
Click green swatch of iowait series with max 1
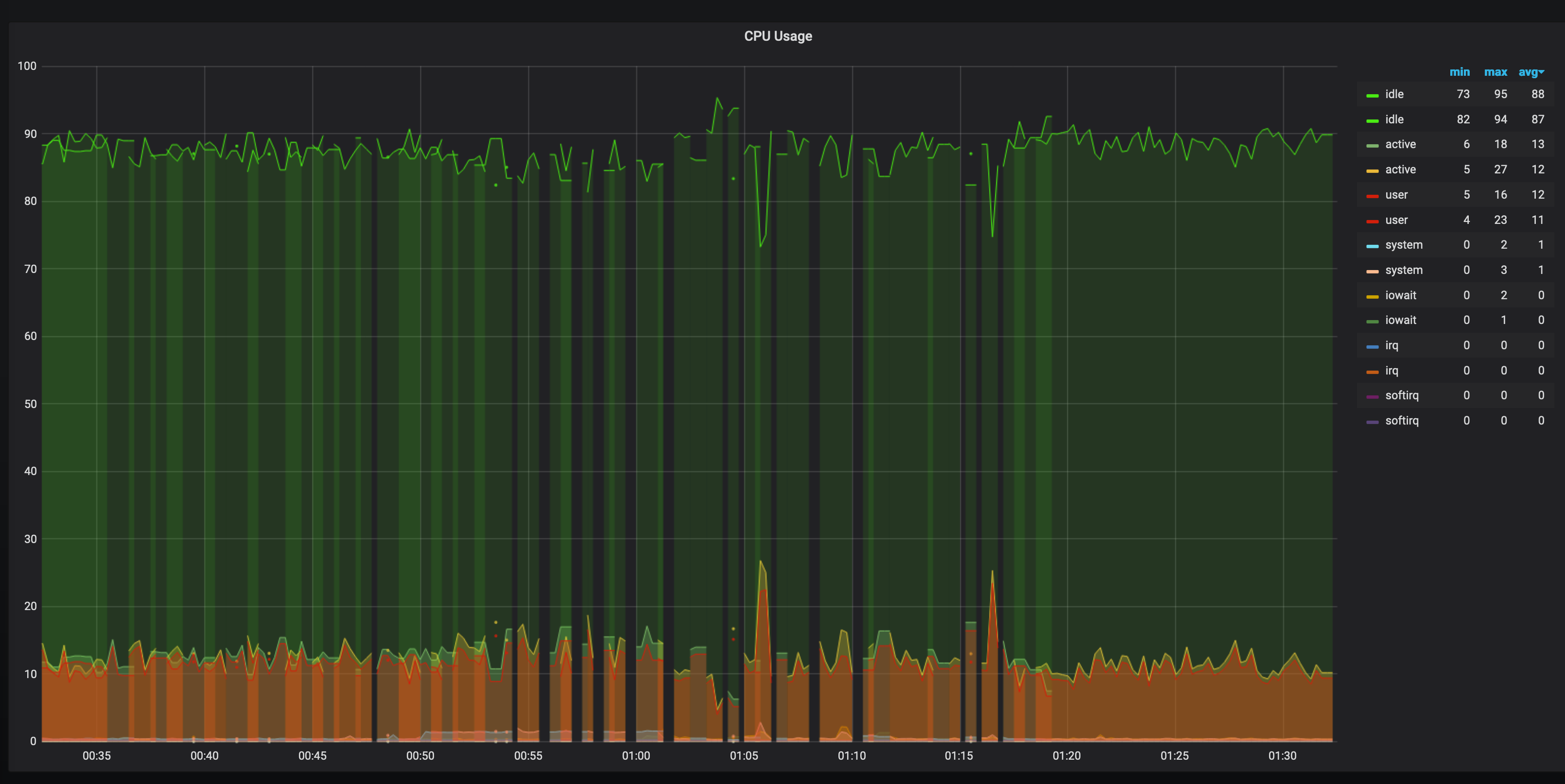click(1372, 321)
